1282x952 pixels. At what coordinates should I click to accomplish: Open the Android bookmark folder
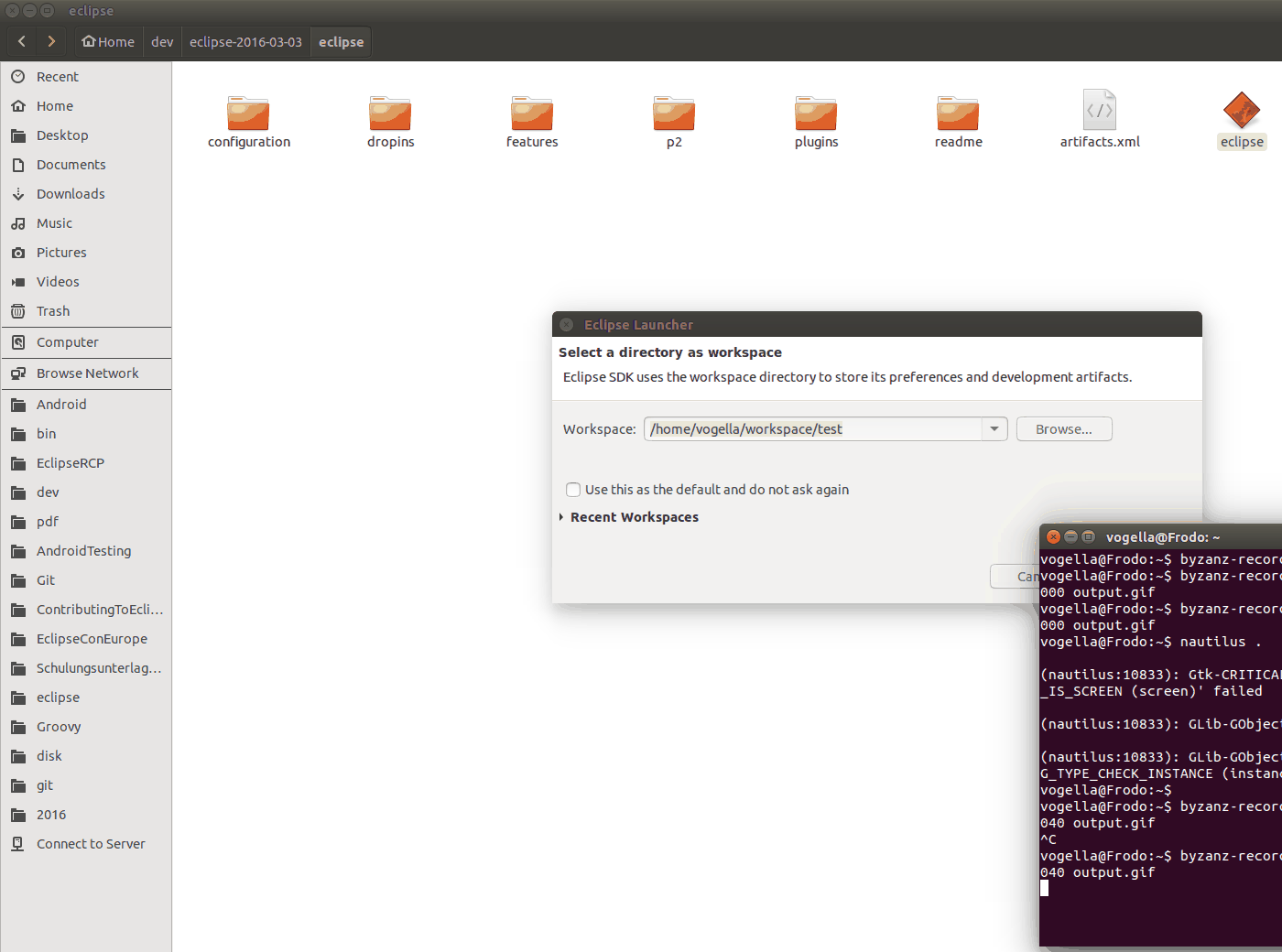pos(86,405)
